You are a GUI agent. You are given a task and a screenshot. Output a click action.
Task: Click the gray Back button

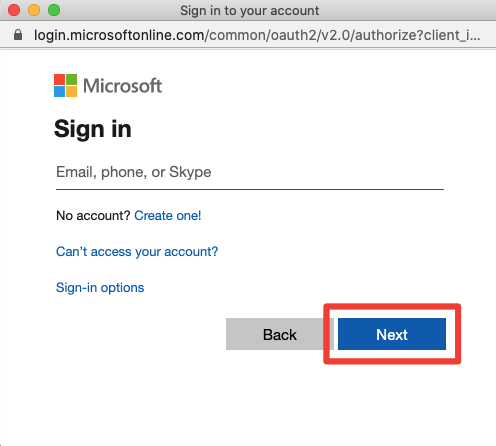click(x=280, y=334)
